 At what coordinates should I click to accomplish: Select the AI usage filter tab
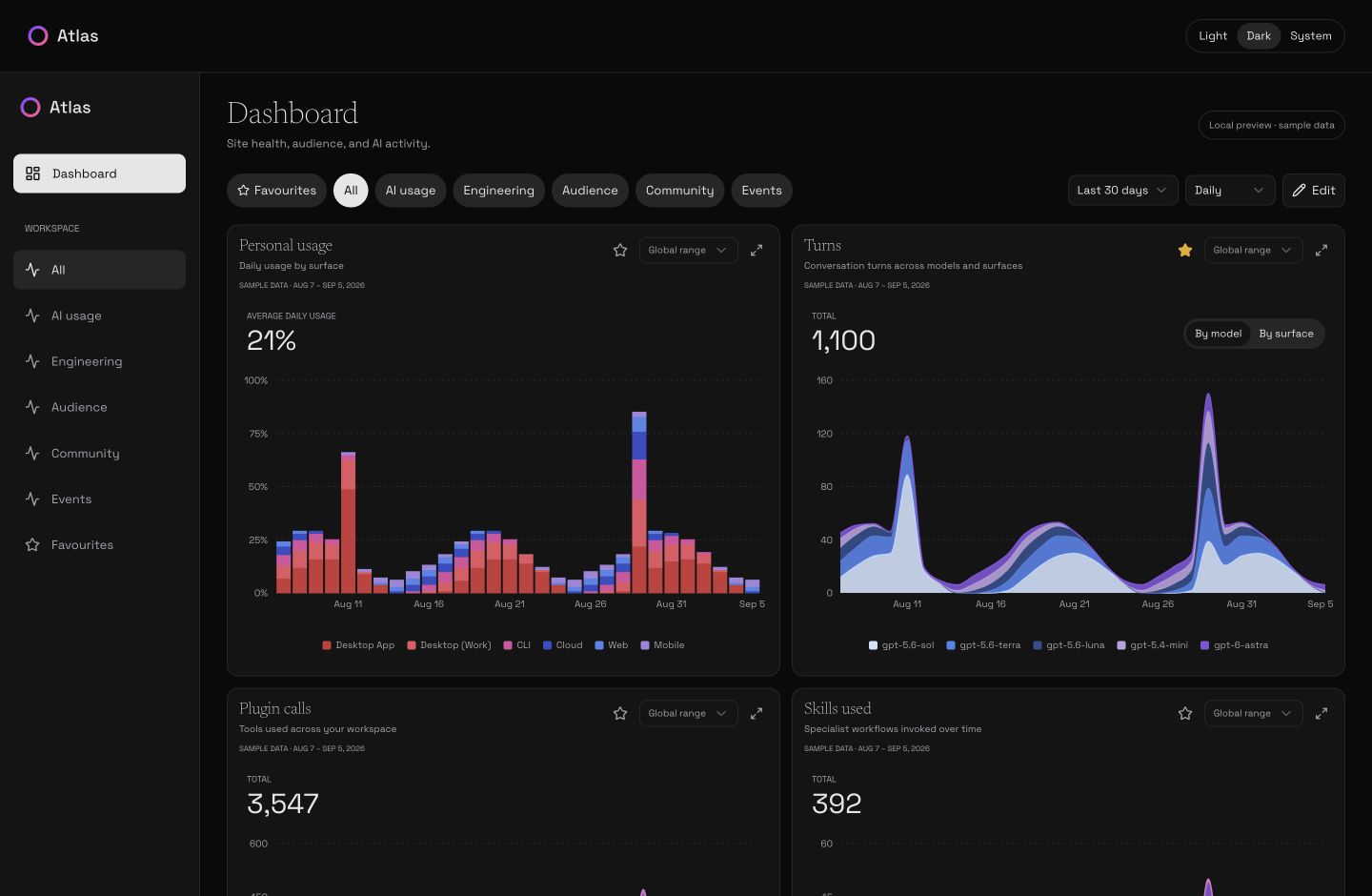(x=411, y=191)
